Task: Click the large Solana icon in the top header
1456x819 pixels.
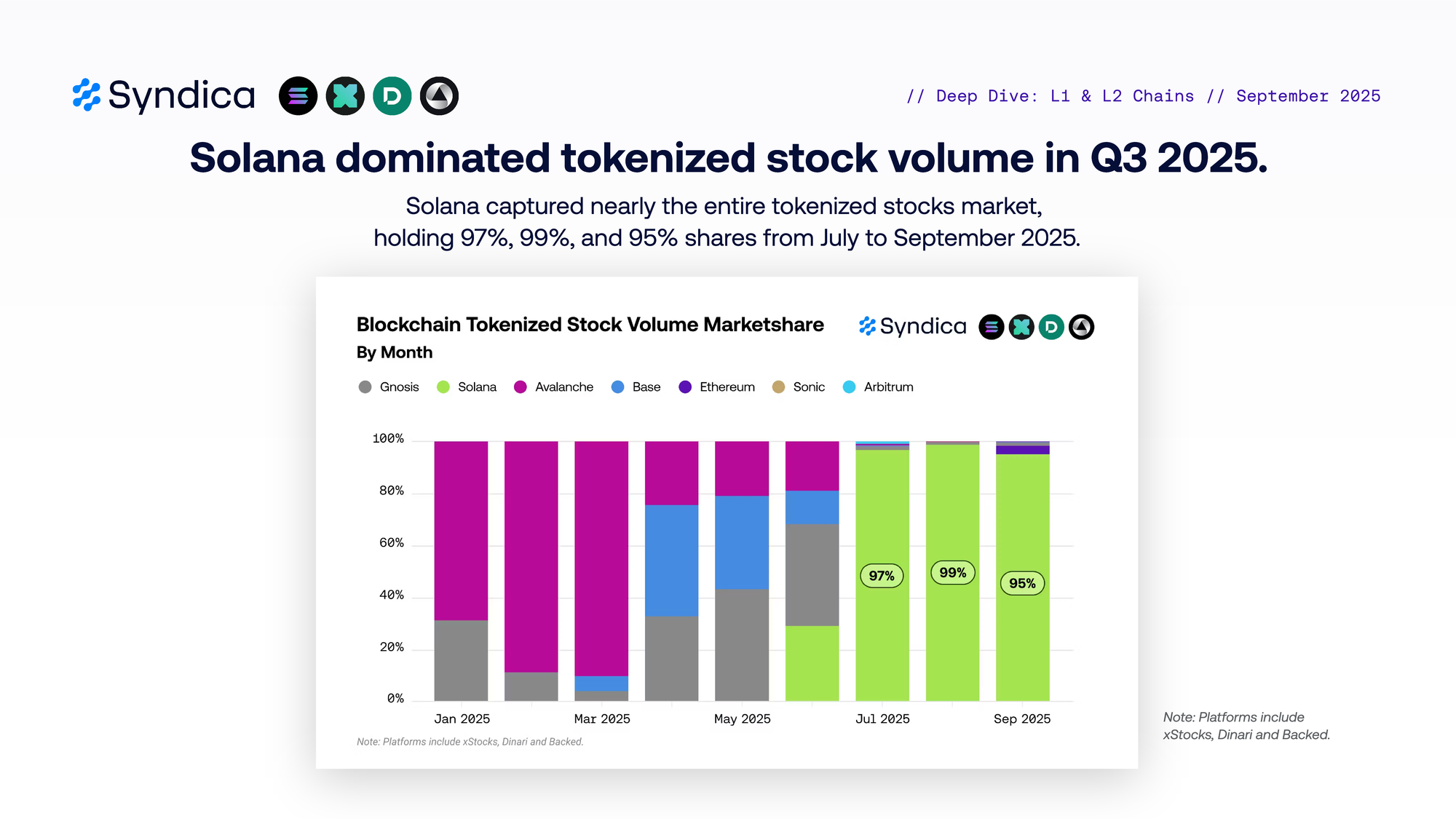Action: pyautogui.click(x=298, y=96)
